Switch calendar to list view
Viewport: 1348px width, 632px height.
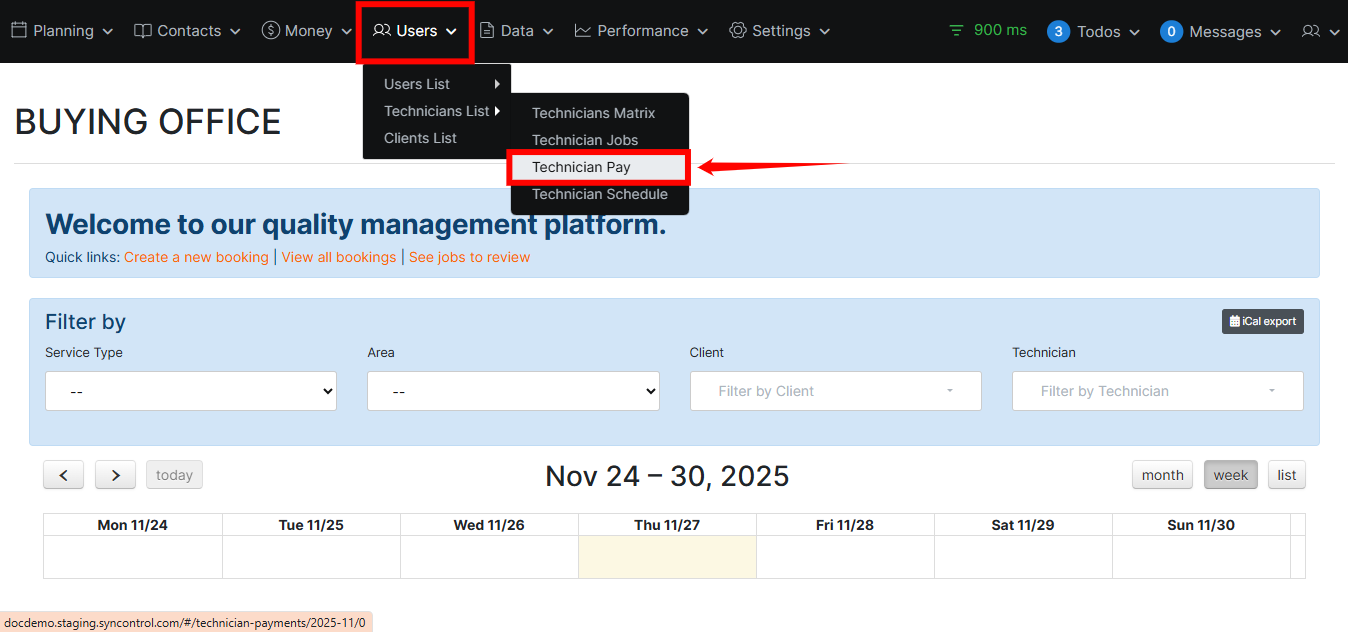pyautogui.click(x=1286, y=475)
